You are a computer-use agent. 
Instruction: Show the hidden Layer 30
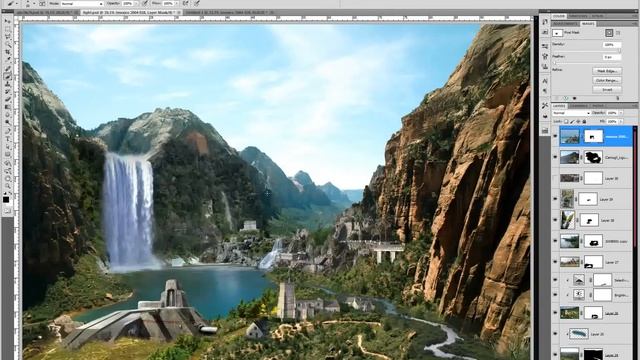pos(555,178)
